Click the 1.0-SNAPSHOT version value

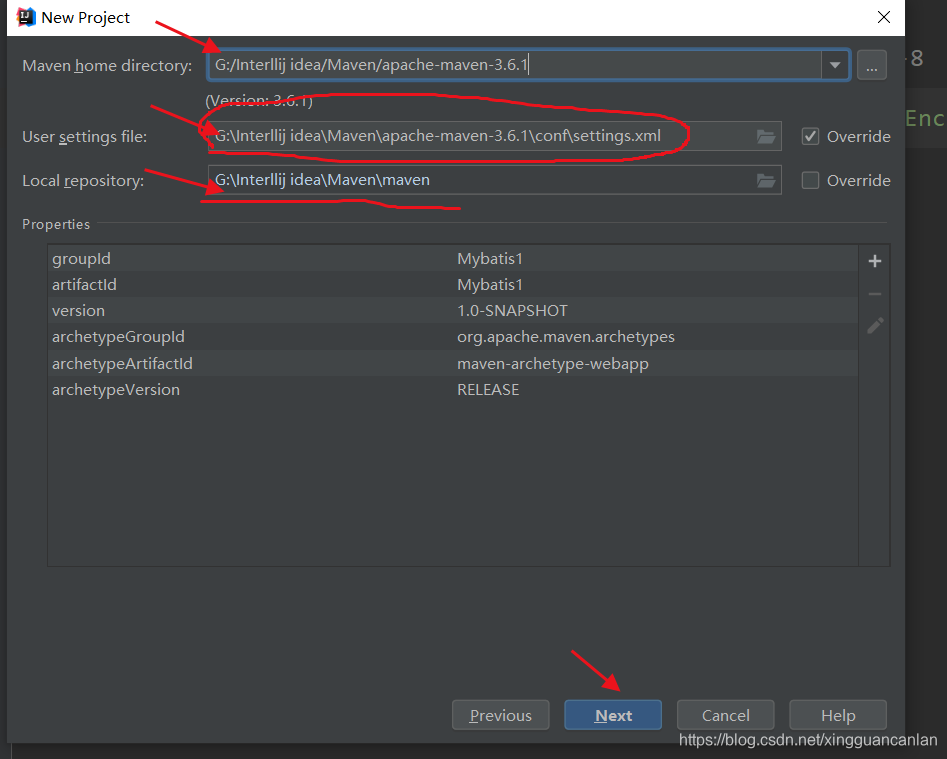pyautogui.click(x=512, y=310)
